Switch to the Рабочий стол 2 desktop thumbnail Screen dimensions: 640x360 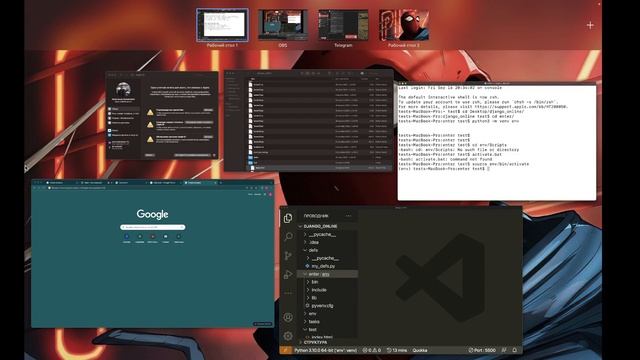[404, 25]
